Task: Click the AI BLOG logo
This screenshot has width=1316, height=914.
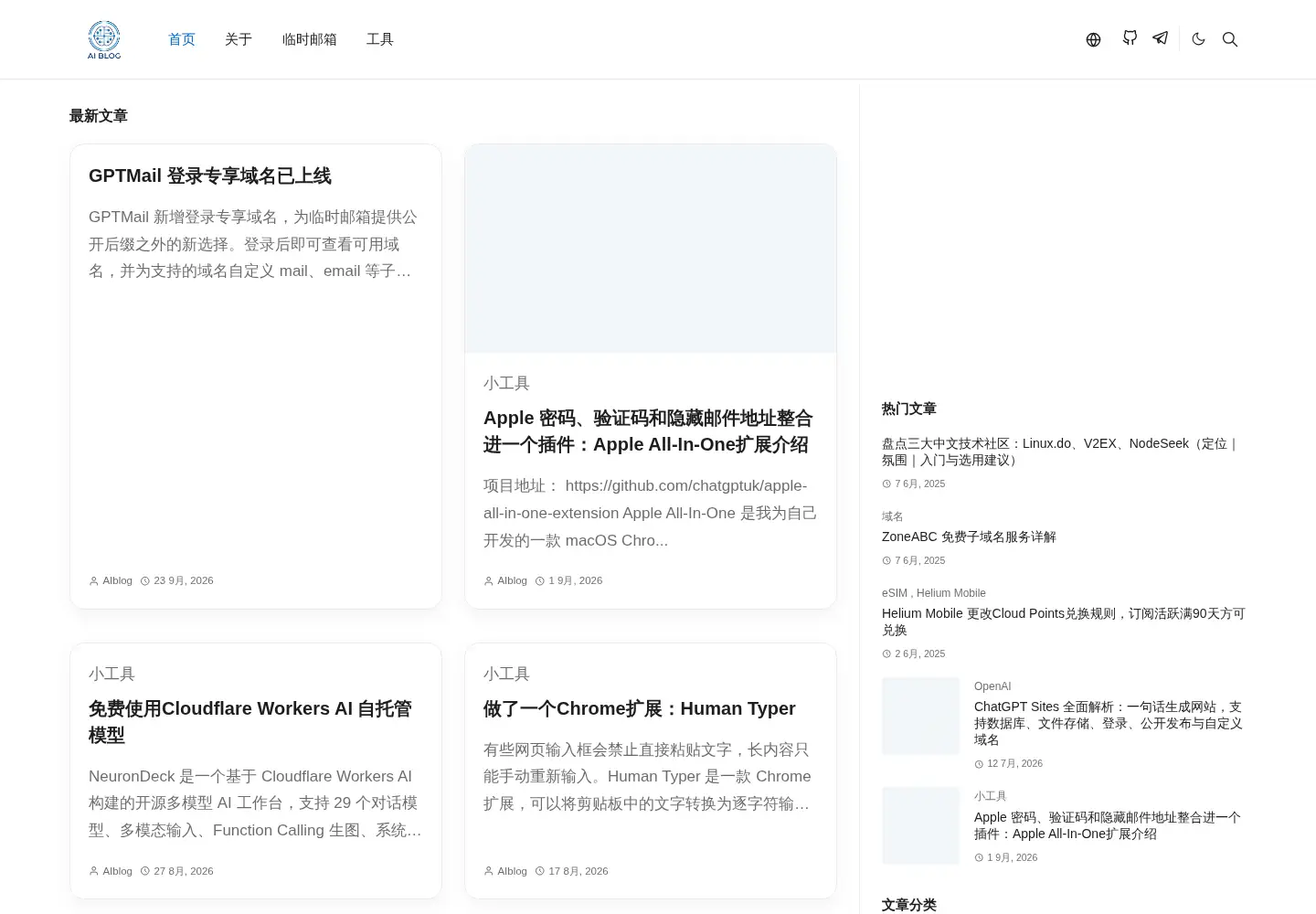Action: pos(104,39)
